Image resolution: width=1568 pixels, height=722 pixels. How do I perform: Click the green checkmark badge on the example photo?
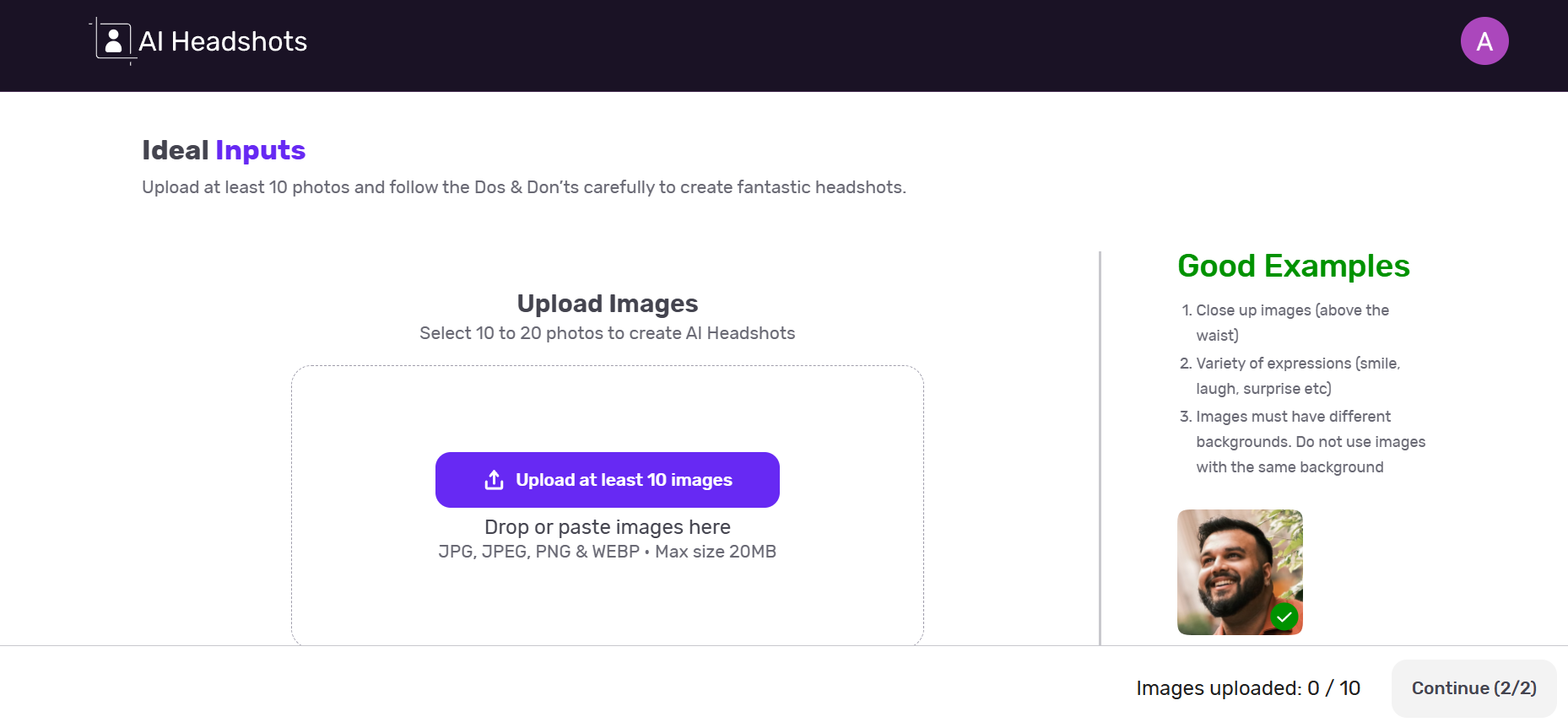[x=1284, y=617]
